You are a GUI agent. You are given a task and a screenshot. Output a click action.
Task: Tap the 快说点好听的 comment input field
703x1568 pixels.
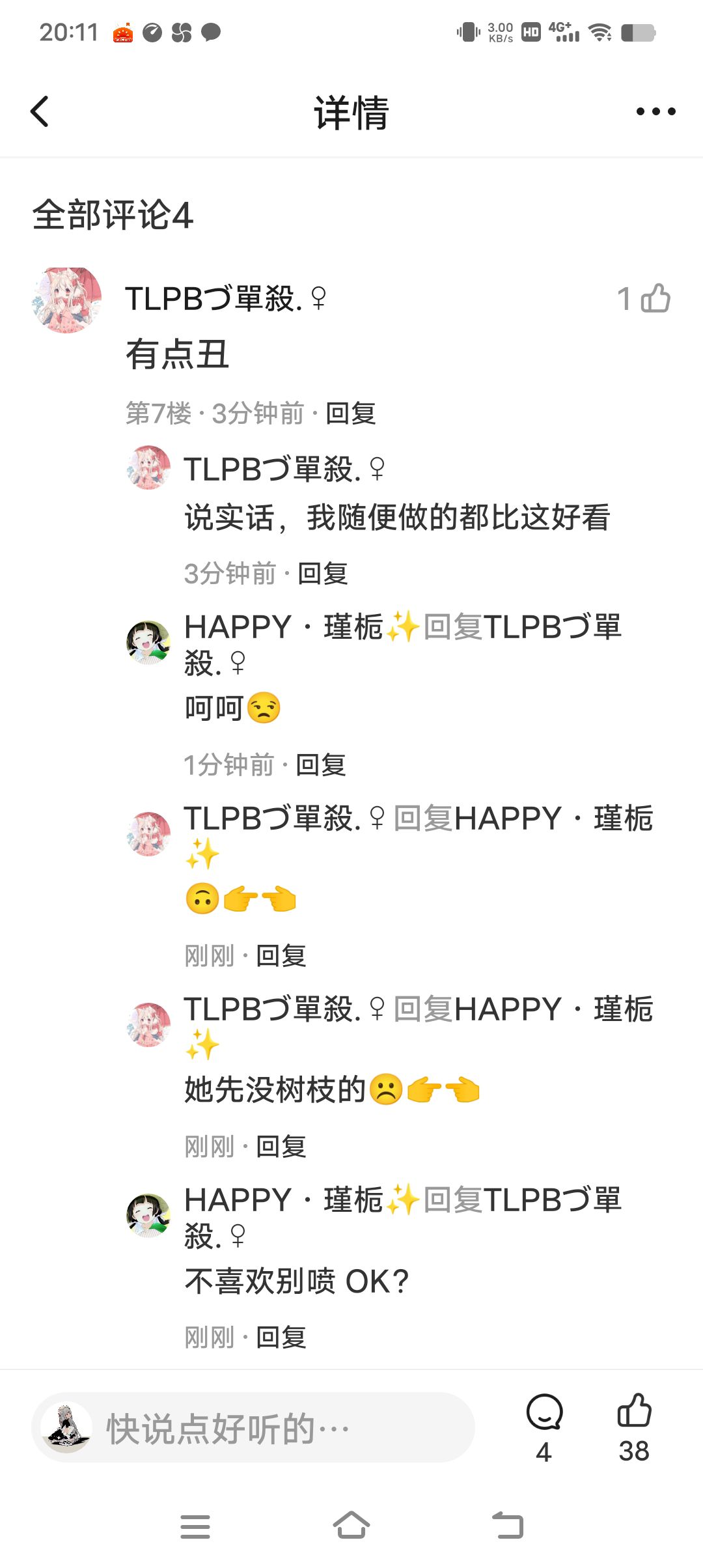point(253,1427)
